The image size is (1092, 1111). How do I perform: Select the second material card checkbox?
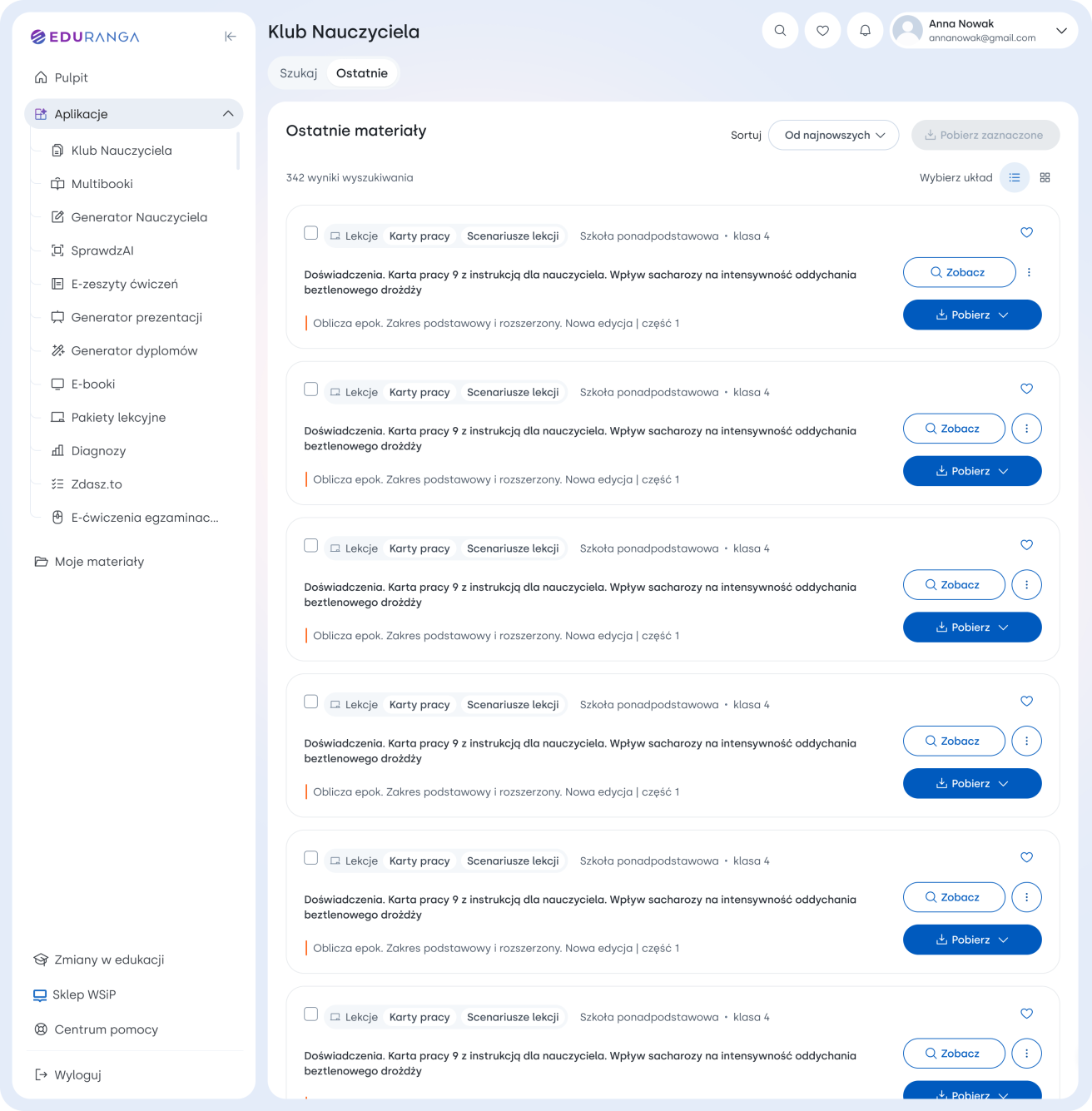311,389
